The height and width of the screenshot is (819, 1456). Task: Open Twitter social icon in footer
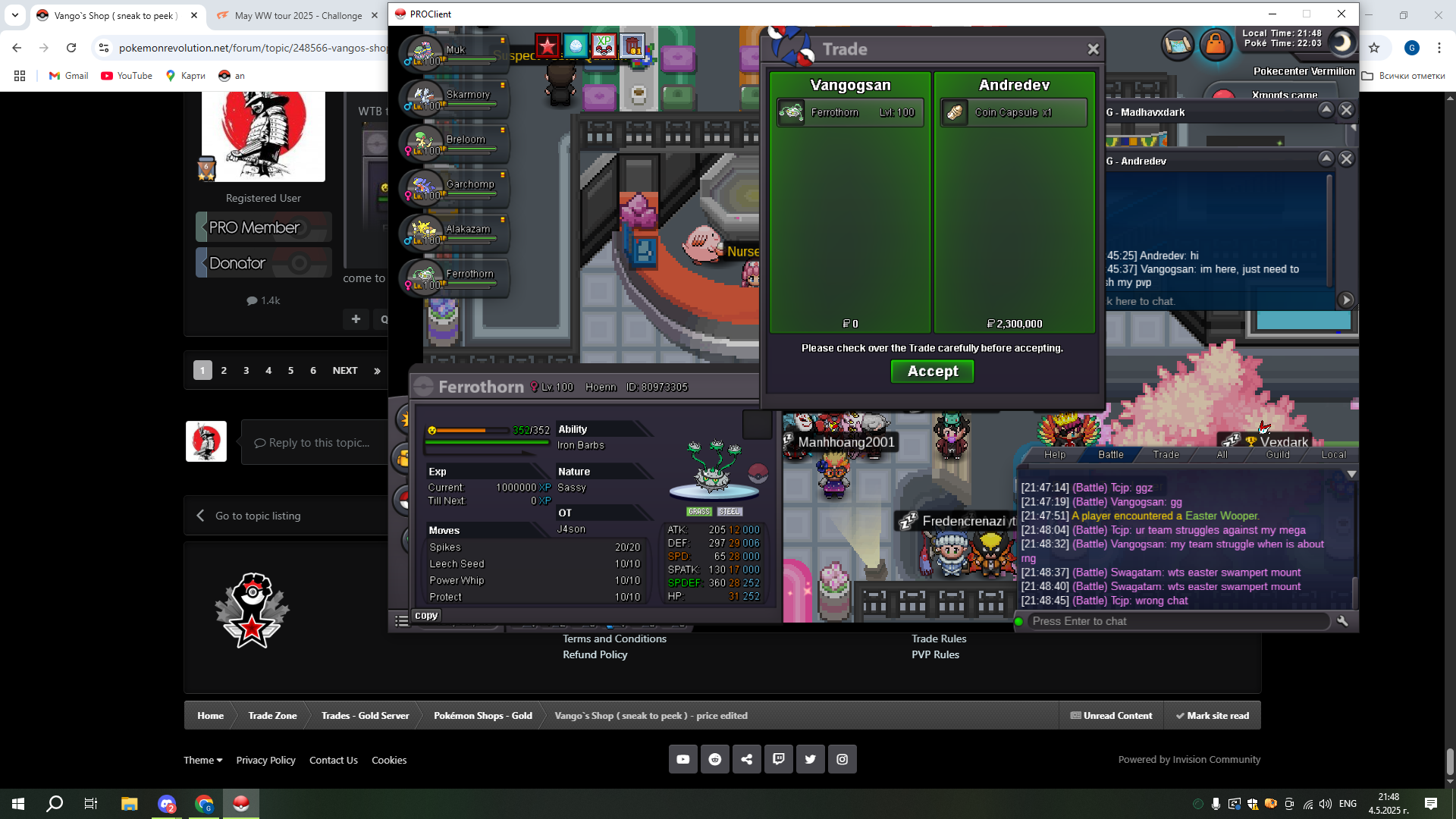811,759
